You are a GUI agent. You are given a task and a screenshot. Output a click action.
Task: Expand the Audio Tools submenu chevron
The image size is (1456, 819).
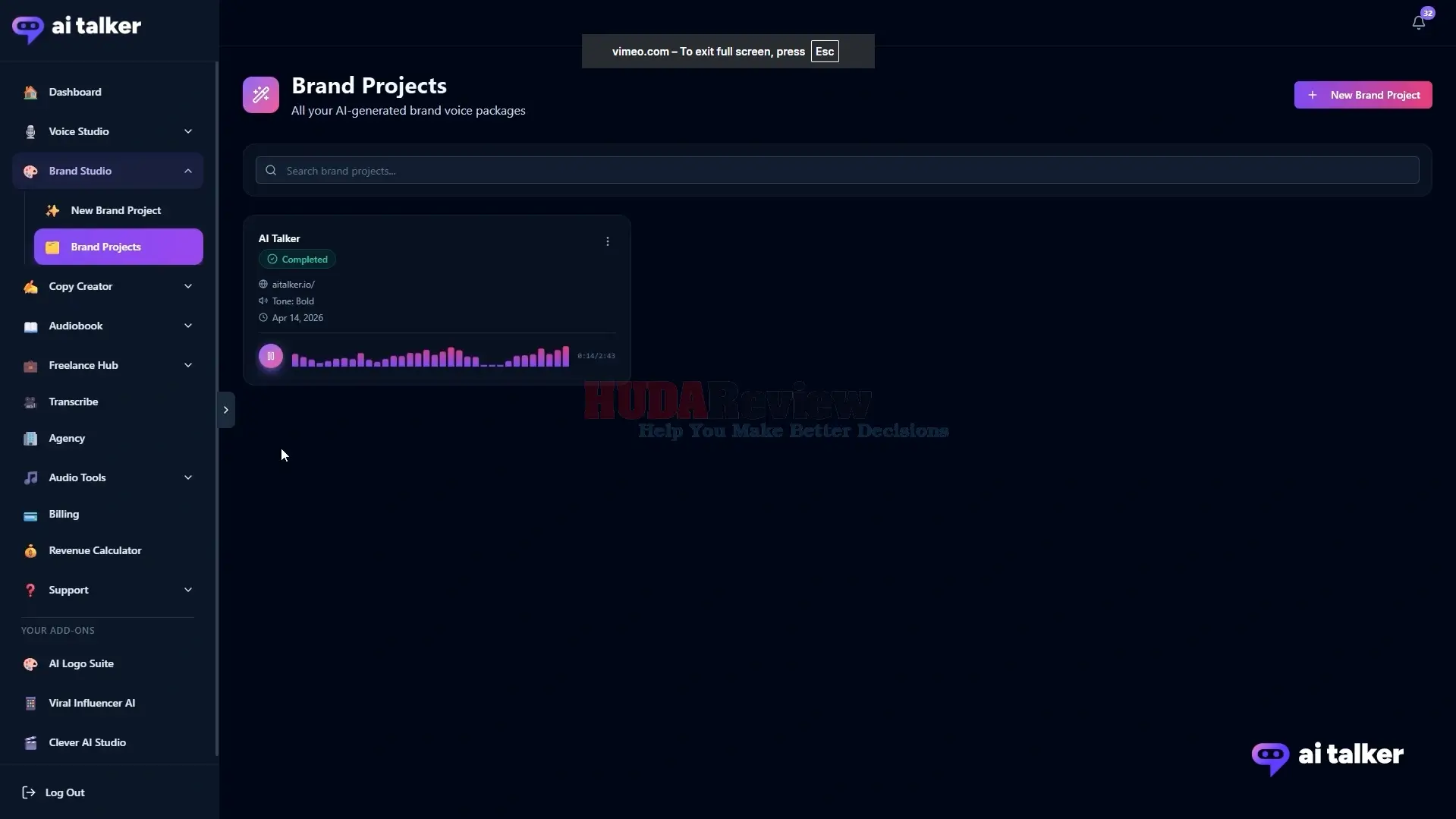pos(188,477)
